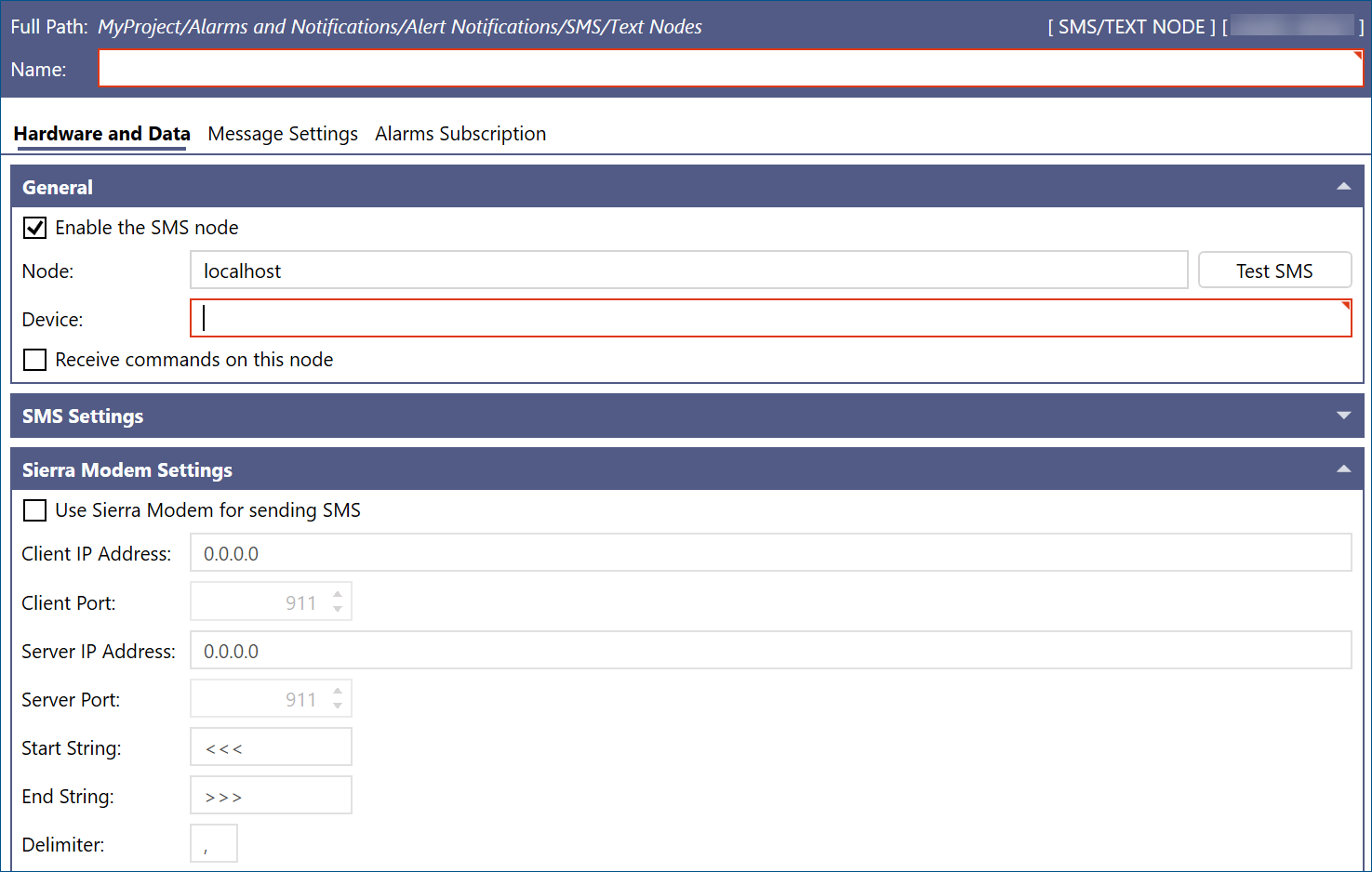
Task: Decrease Server Port using the down arrow
Action: (338, 706)
